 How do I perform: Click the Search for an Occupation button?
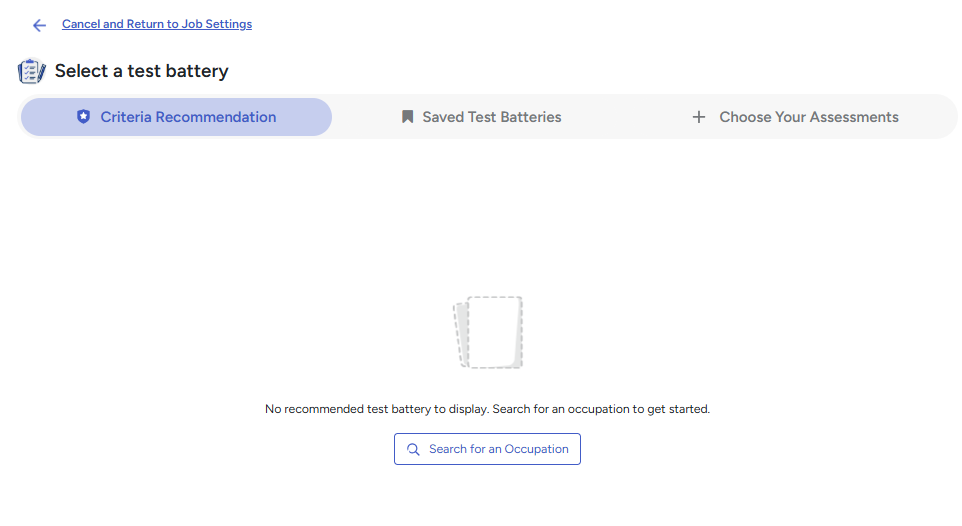click(487, 449)
